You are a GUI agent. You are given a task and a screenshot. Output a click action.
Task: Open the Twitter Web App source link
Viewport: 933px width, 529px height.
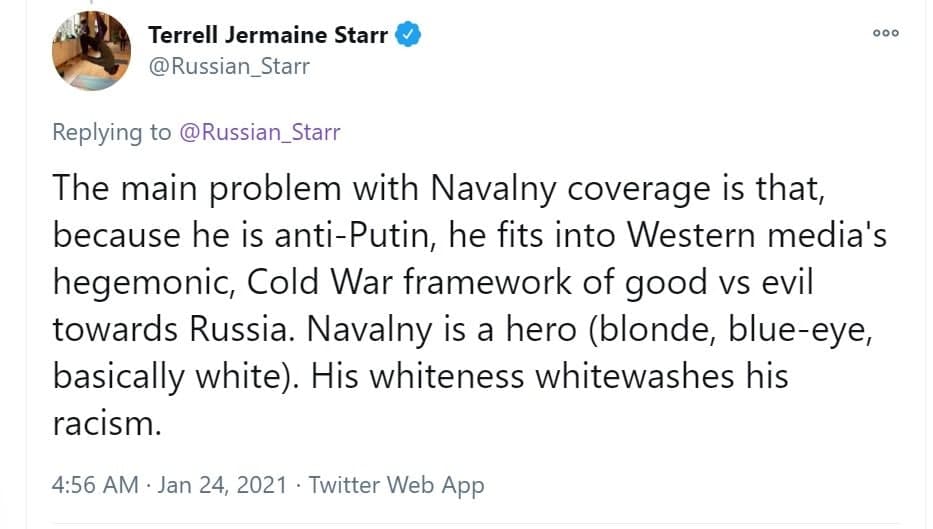(396, 485)
